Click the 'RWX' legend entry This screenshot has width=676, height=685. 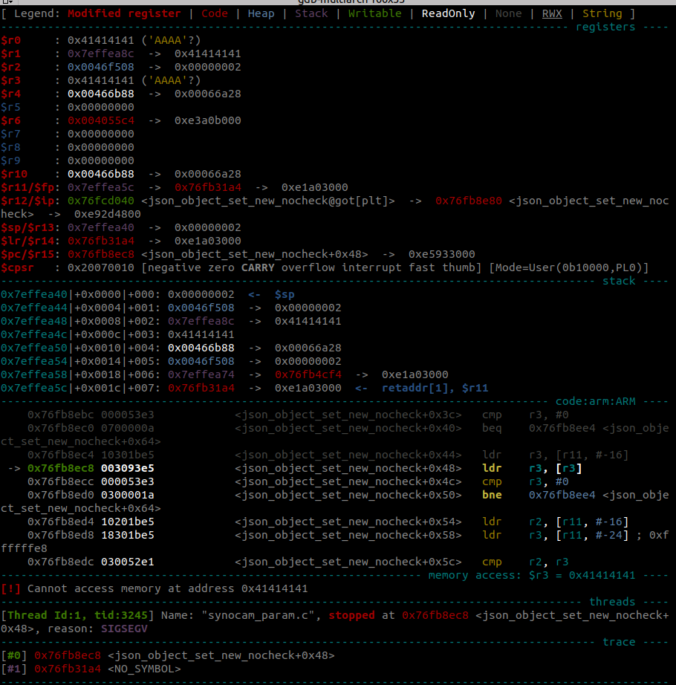coord(551,14)
